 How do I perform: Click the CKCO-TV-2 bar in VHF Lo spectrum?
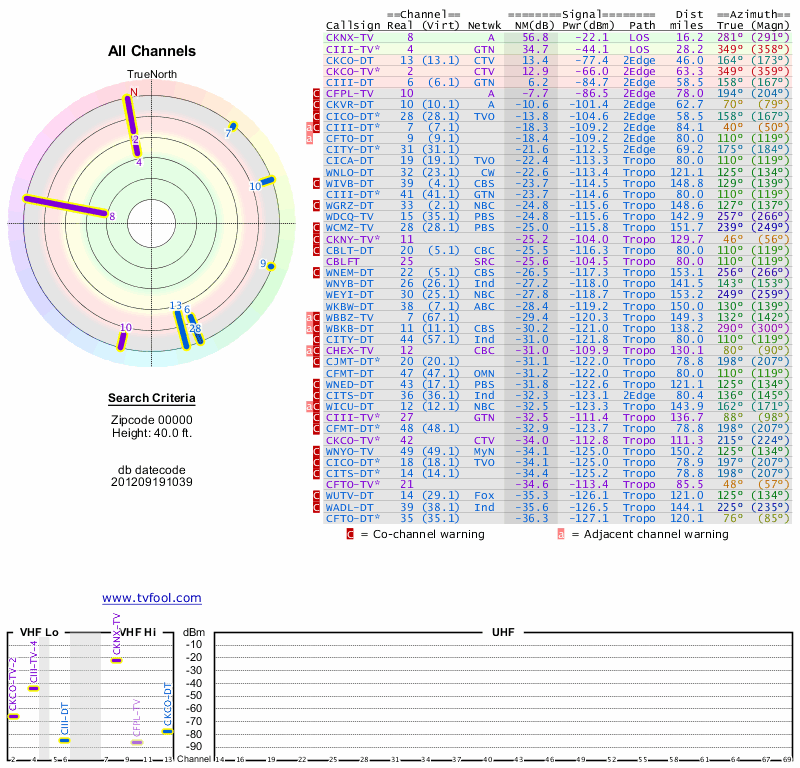coord(13,716)
